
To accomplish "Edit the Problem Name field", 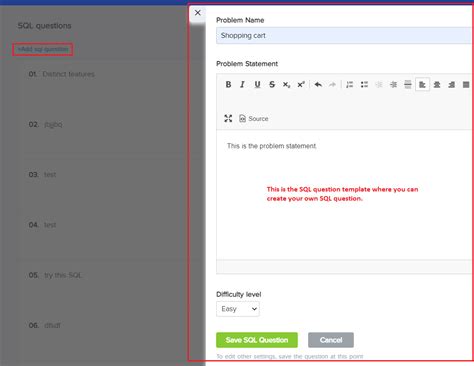I will 345,36.
